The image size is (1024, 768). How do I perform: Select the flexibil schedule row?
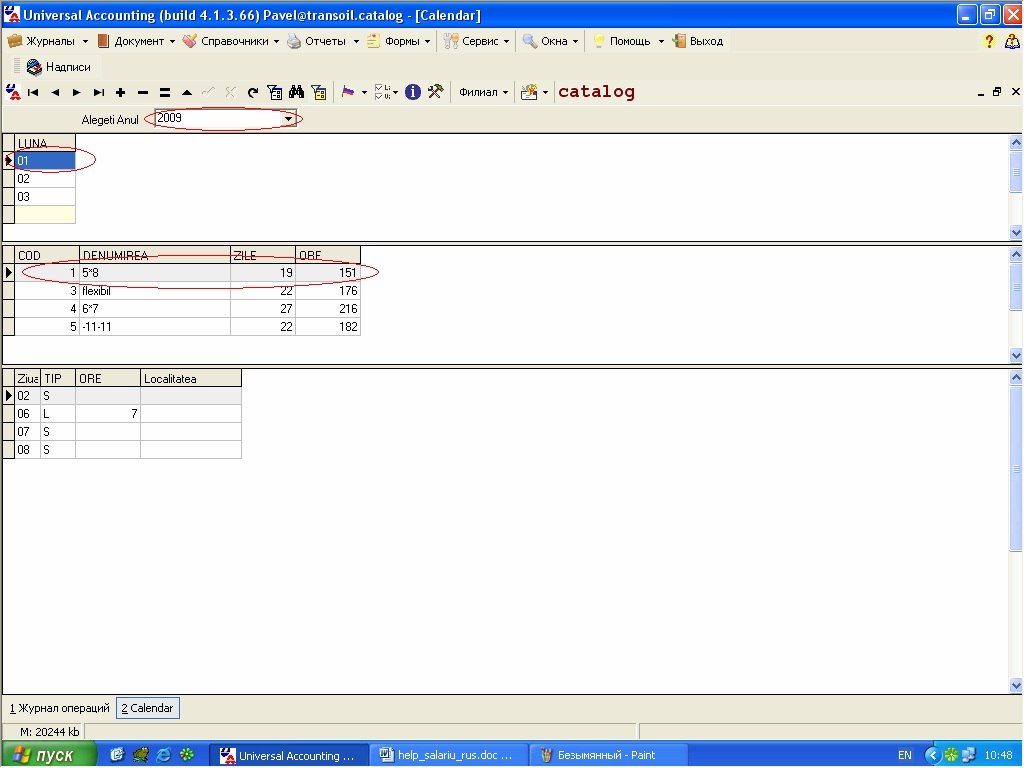coord(187,291)
